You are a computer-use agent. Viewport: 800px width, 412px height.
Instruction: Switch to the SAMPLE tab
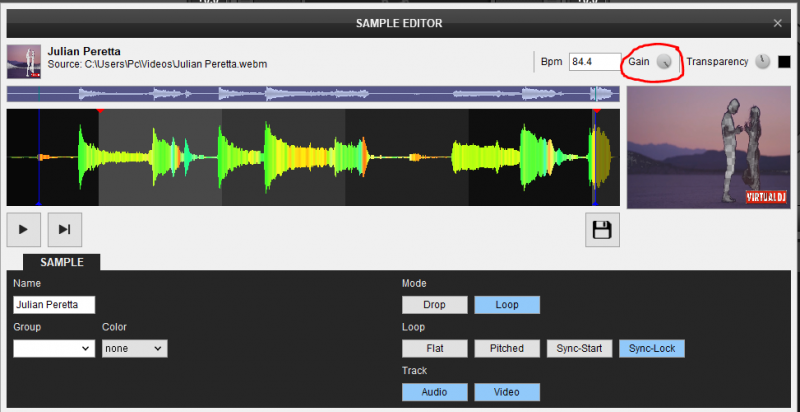click(62, 263)
